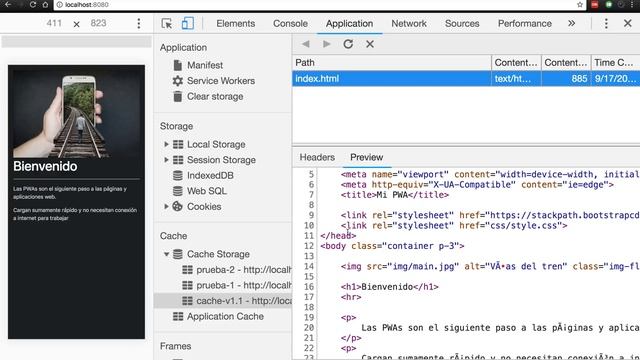Click the IndexedDB database icon
Image resolution: width=640 pixels, height=360 pixels.
coord(178,176)
